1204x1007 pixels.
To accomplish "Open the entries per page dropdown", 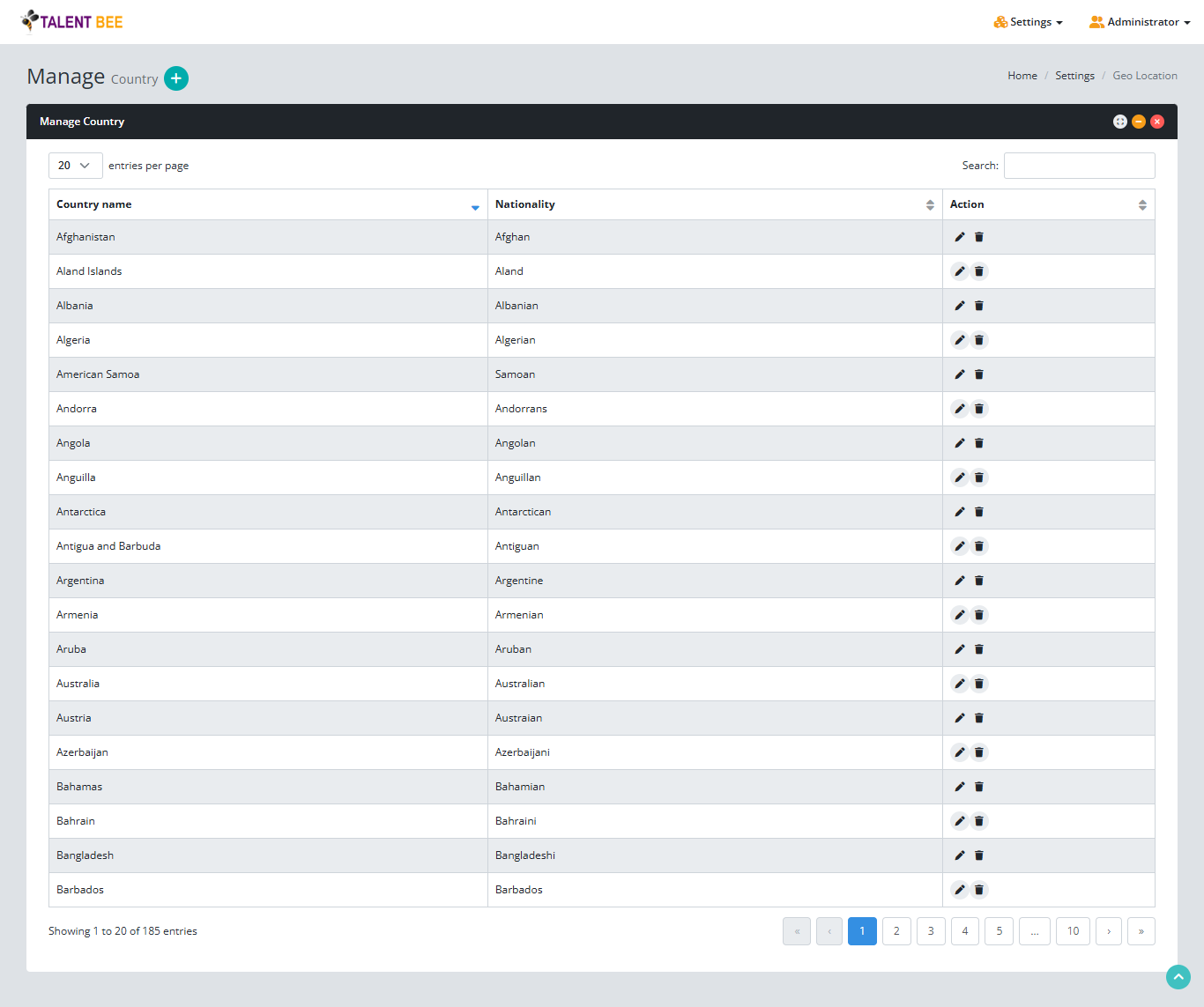I will [75, 166].
